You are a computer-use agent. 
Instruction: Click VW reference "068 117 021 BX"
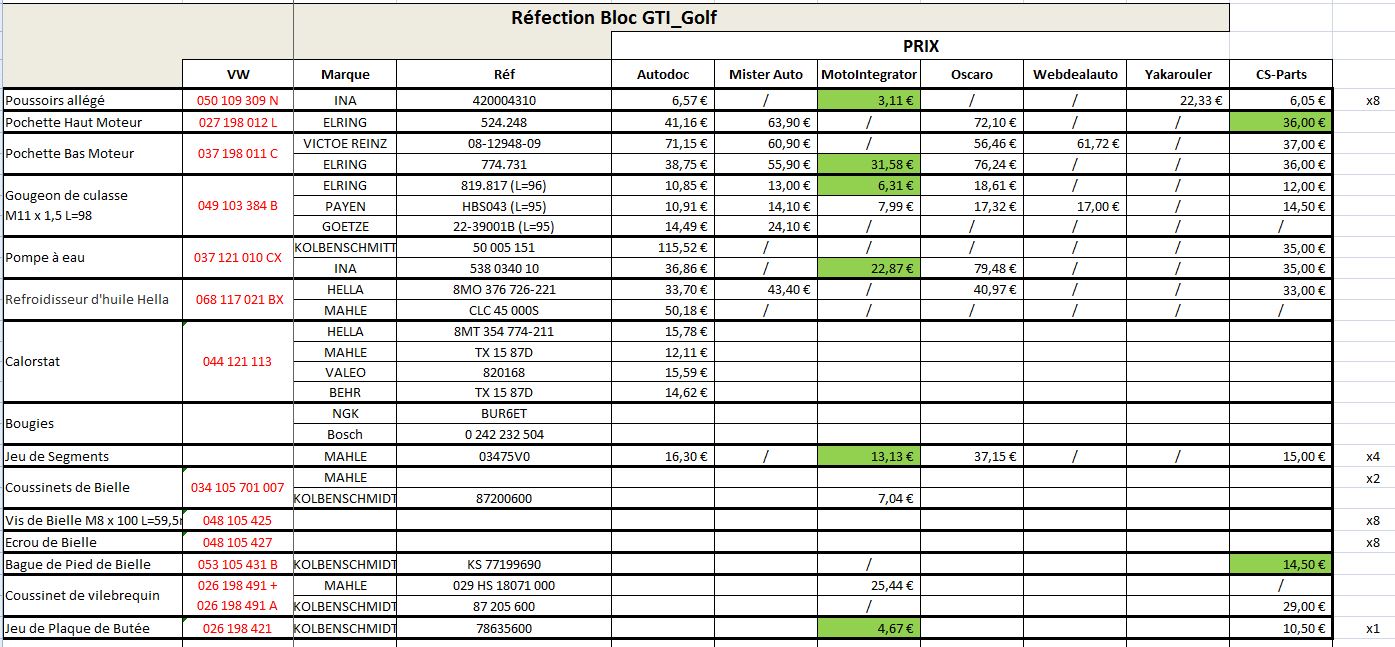(x=238, y=300)
